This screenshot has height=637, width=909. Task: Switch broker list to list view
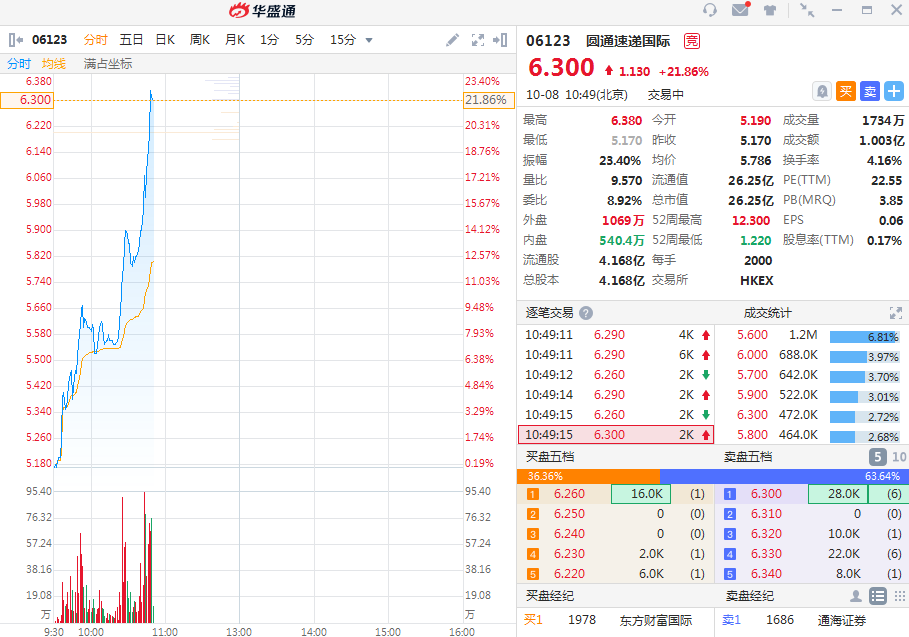pos(878,596)
